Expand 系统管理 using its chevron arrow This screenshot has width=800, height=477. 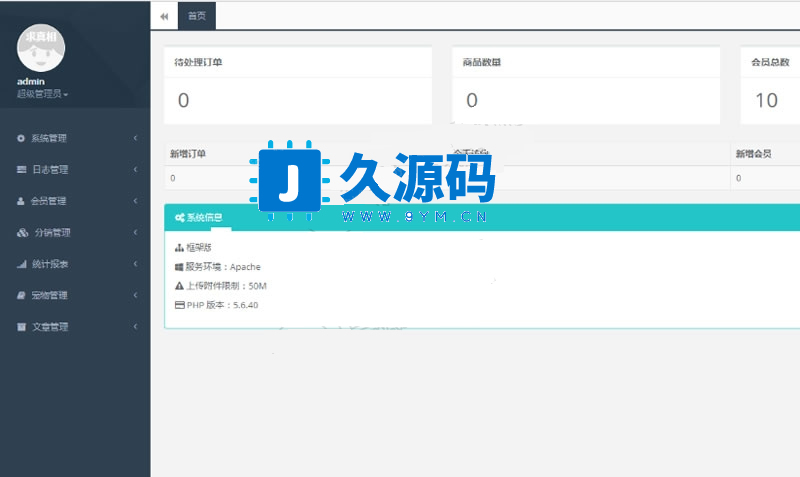click(135, 138)
